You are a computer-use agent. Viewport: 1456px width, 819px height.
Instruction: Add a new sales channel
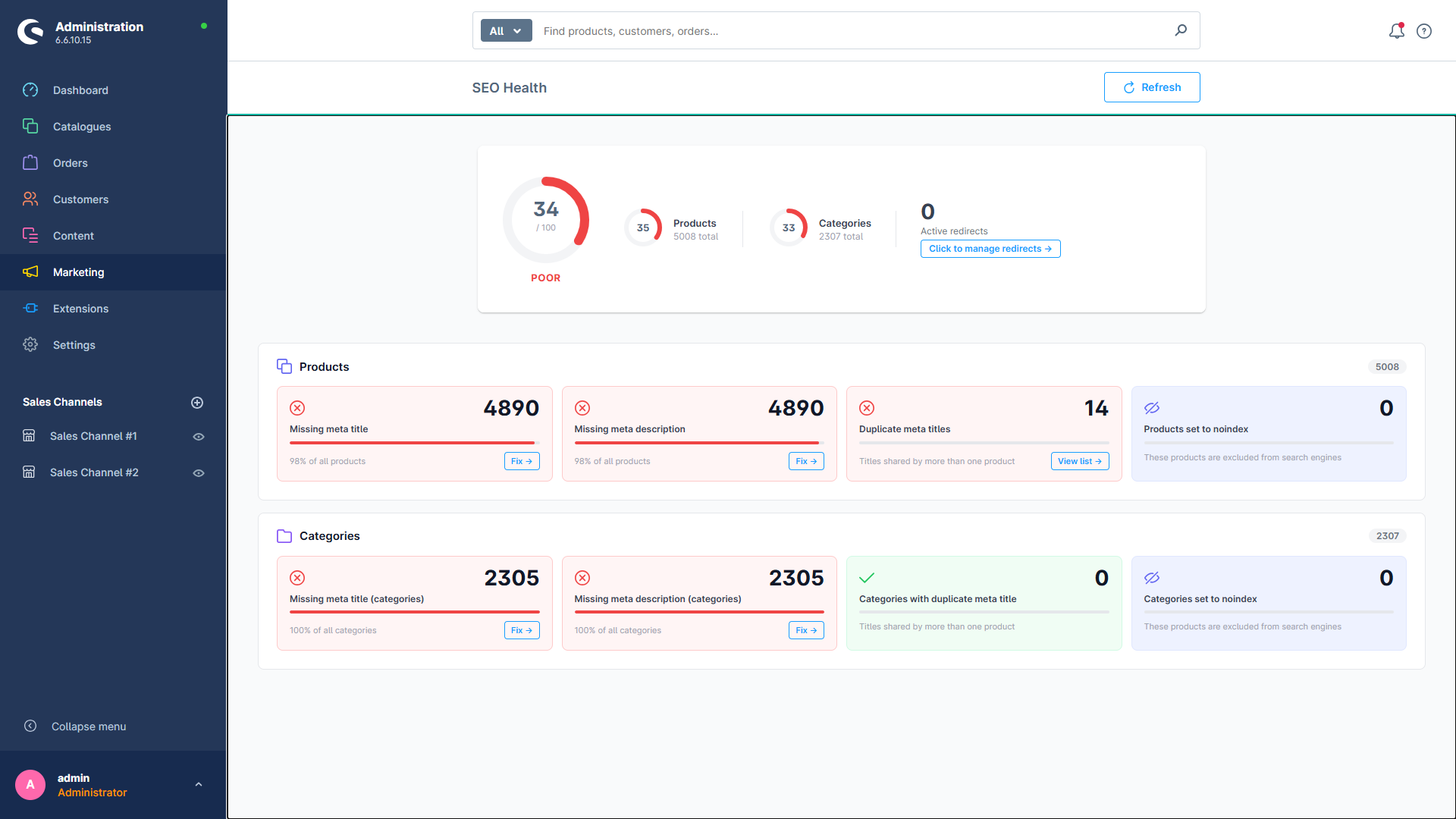197,402
